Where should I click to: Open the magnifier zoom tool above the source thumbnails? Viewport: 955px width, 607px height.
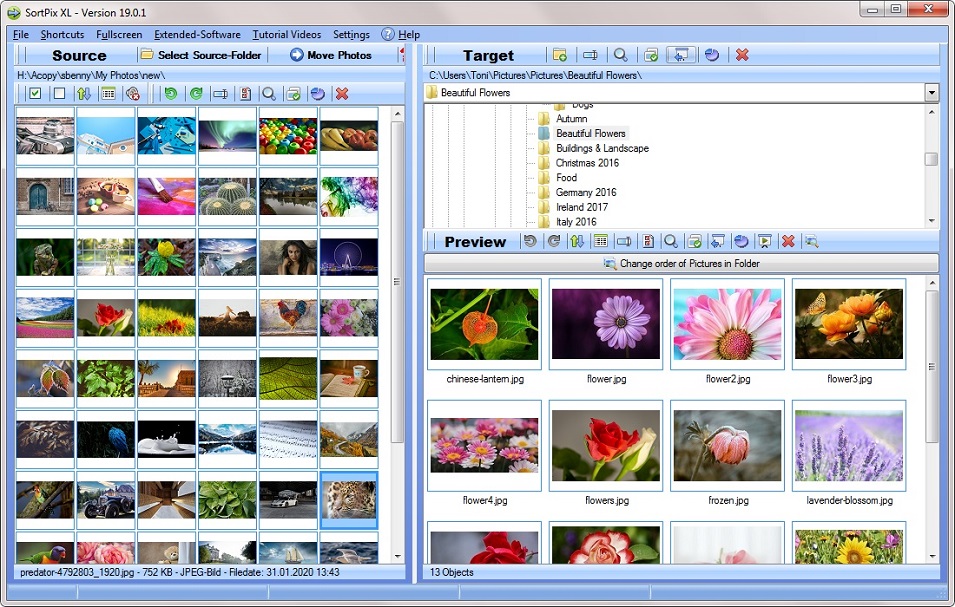pyautogui.click(x=269, y=92)
